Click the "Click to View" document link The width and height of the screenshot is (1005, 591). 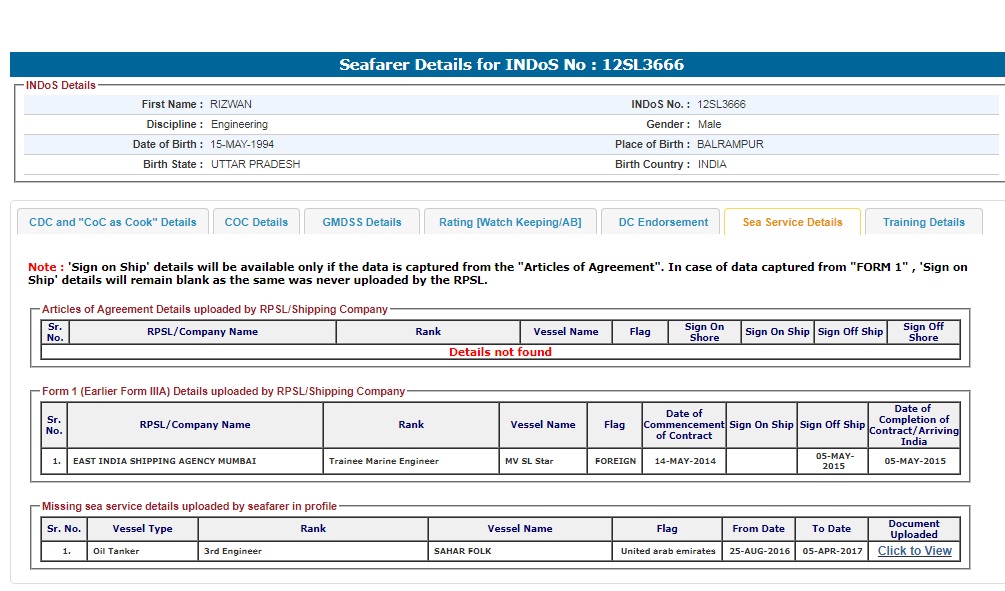click(x=914, y=551)
